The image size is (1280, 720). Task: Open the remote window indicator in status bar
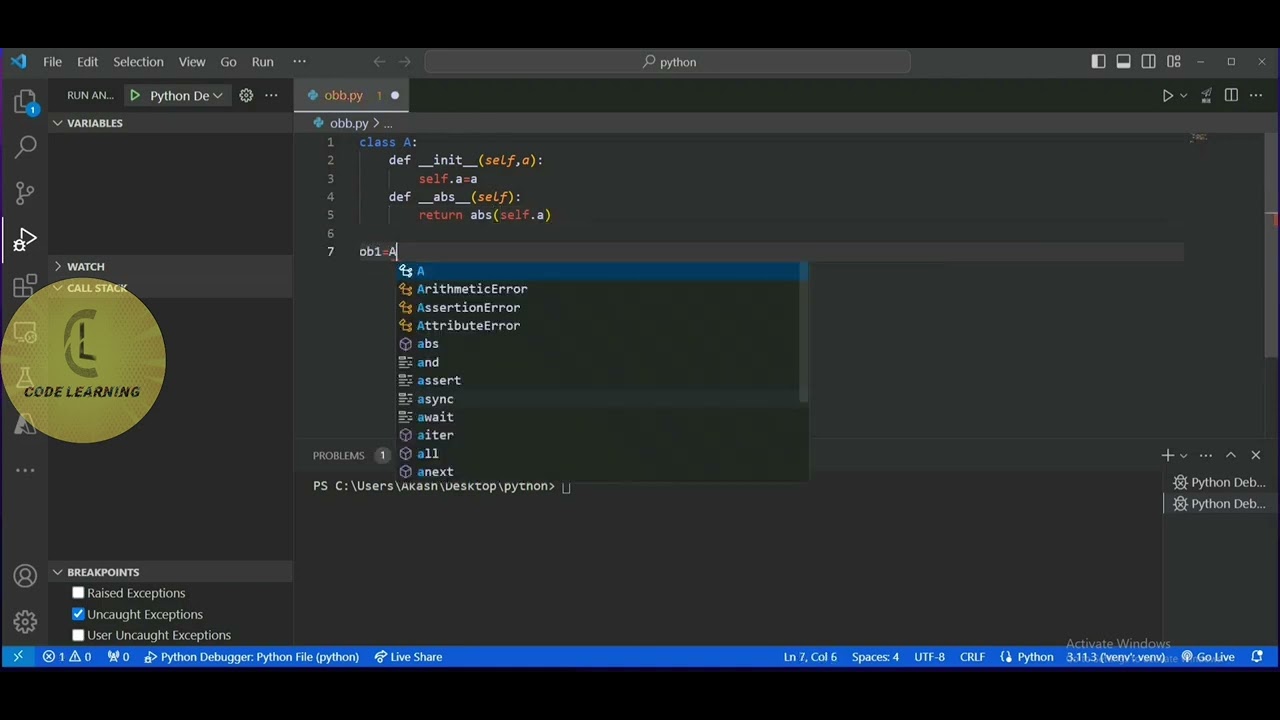18,657
